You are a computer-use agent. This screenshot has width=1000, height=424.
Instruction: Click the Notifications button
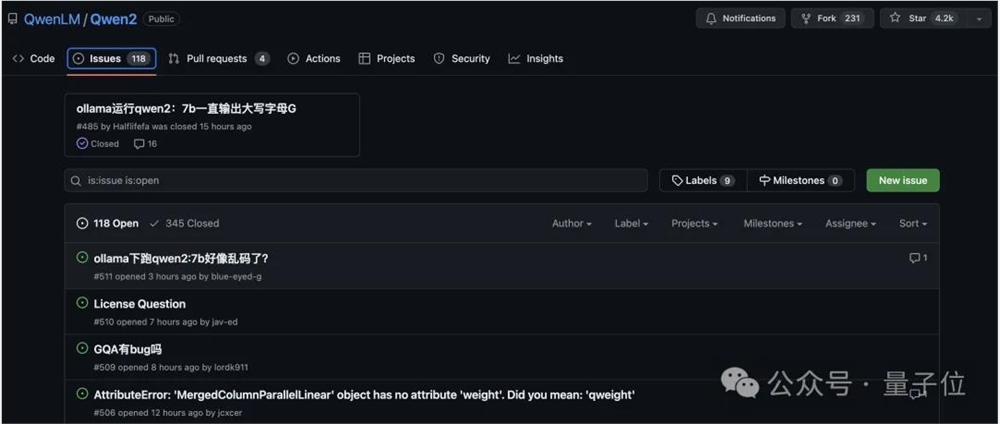[740, 18]
